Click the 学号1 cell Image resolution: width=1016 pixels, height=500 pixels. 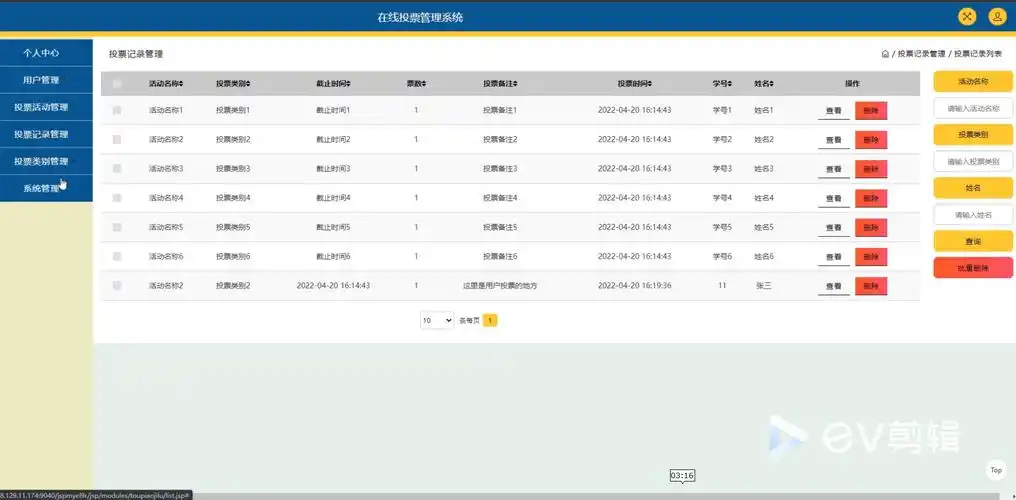pyautogui.click(x=722, y=110)
